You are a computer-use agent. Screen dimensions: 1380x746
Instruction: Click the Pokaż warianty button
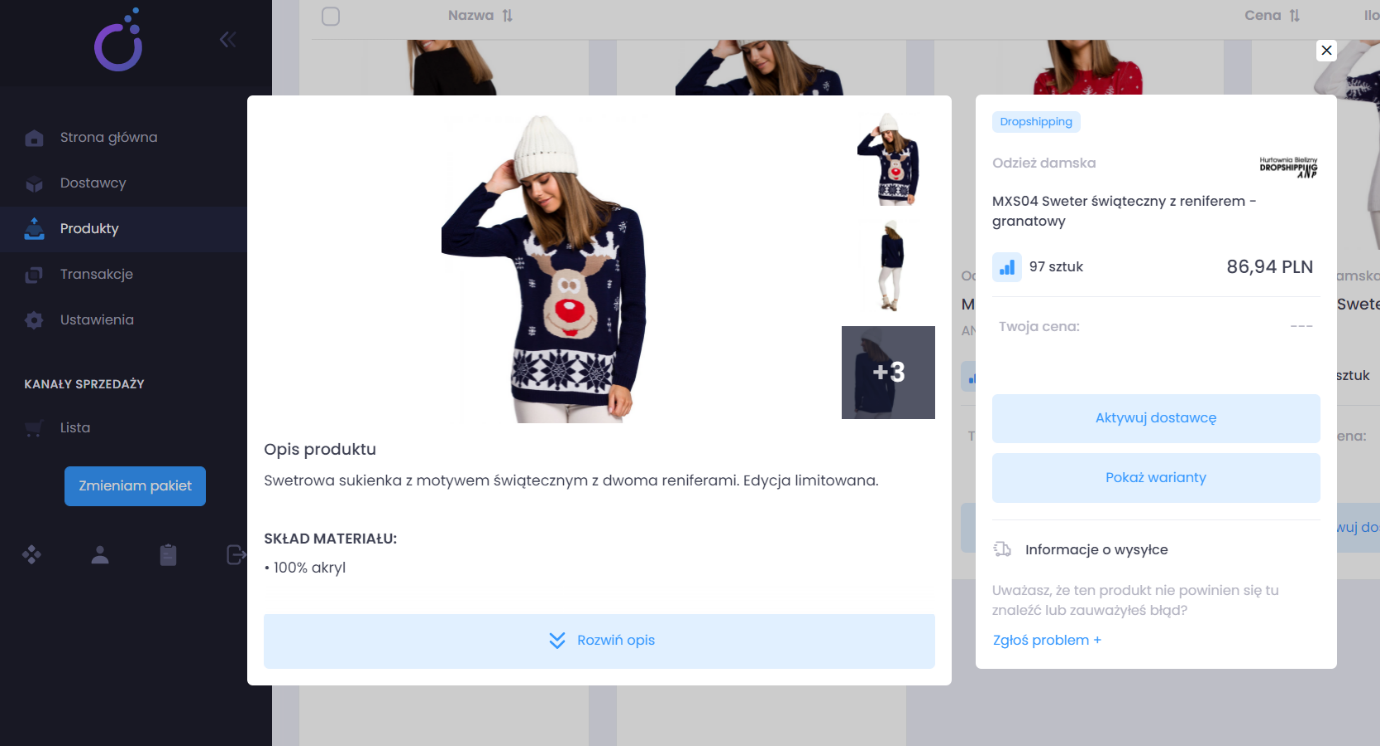pos(1156,477)
